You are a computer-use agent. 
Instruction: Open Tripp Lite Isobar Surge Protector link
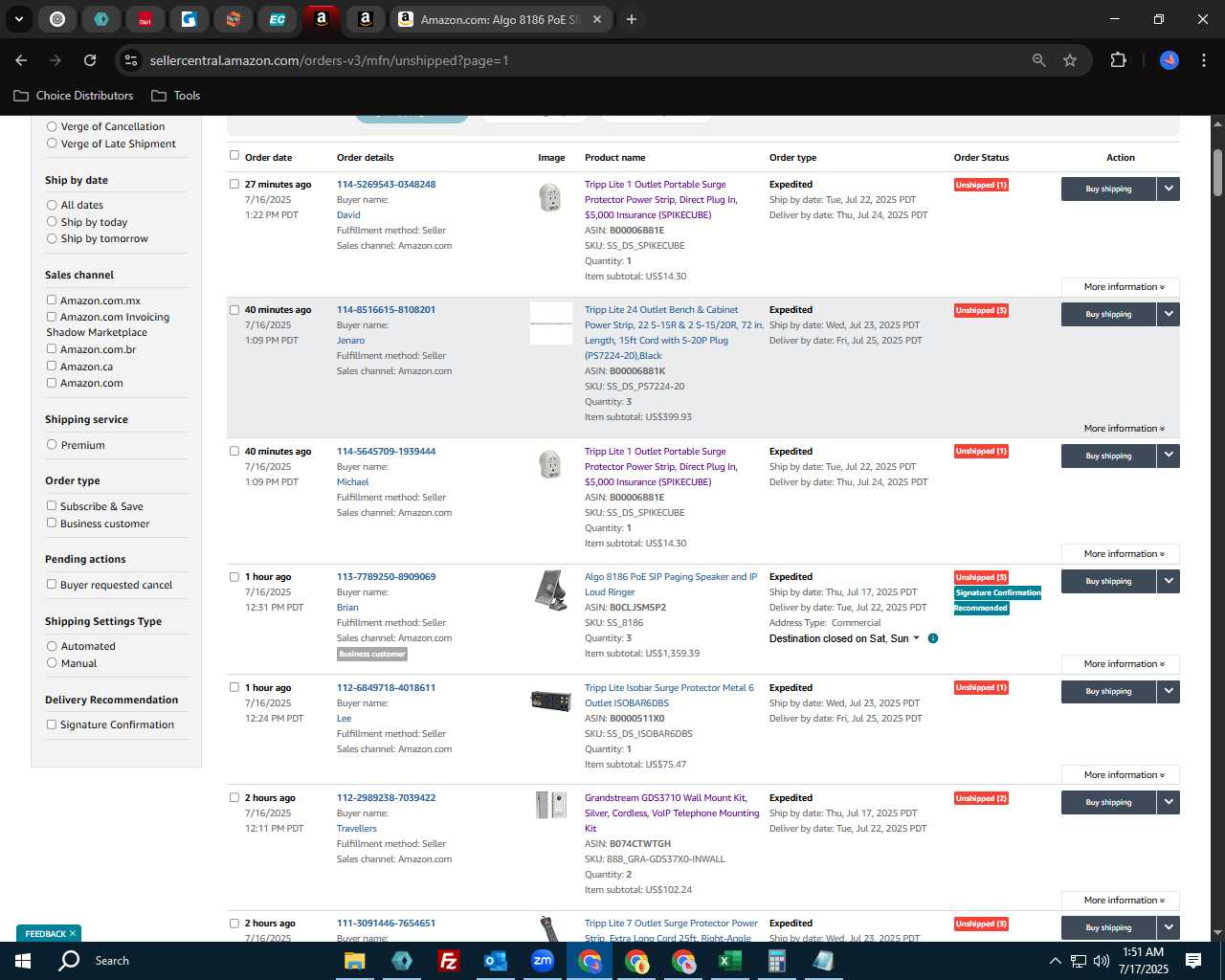tap(669, 695)
